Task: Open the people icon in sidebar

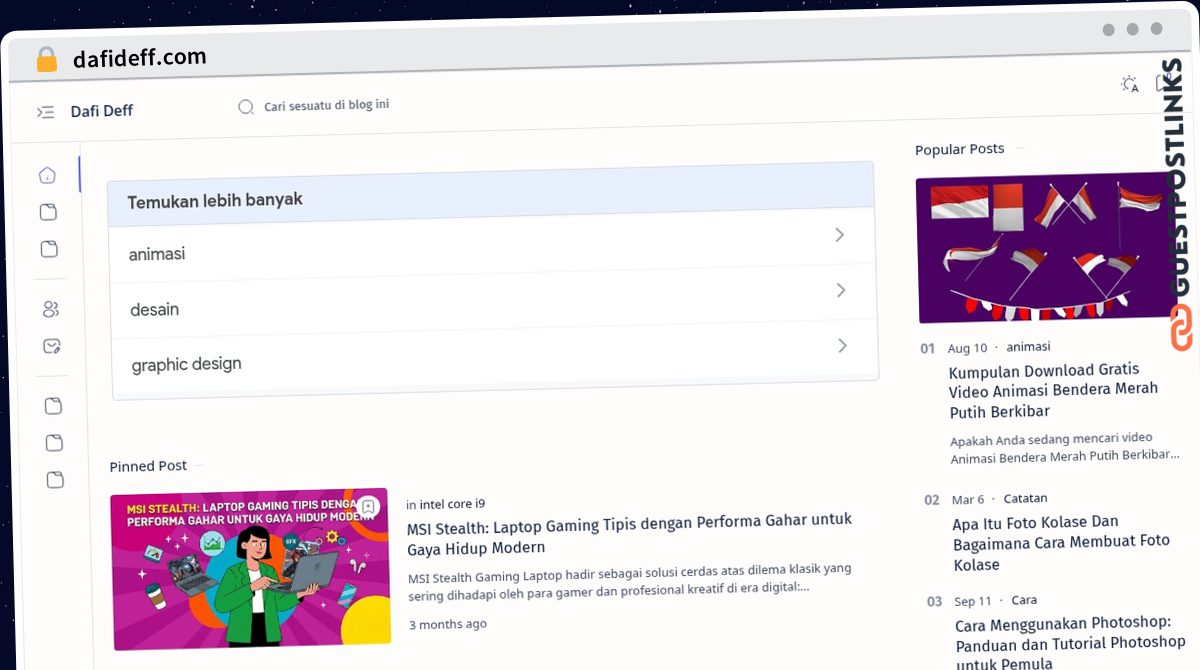Action: pos(51,310)
